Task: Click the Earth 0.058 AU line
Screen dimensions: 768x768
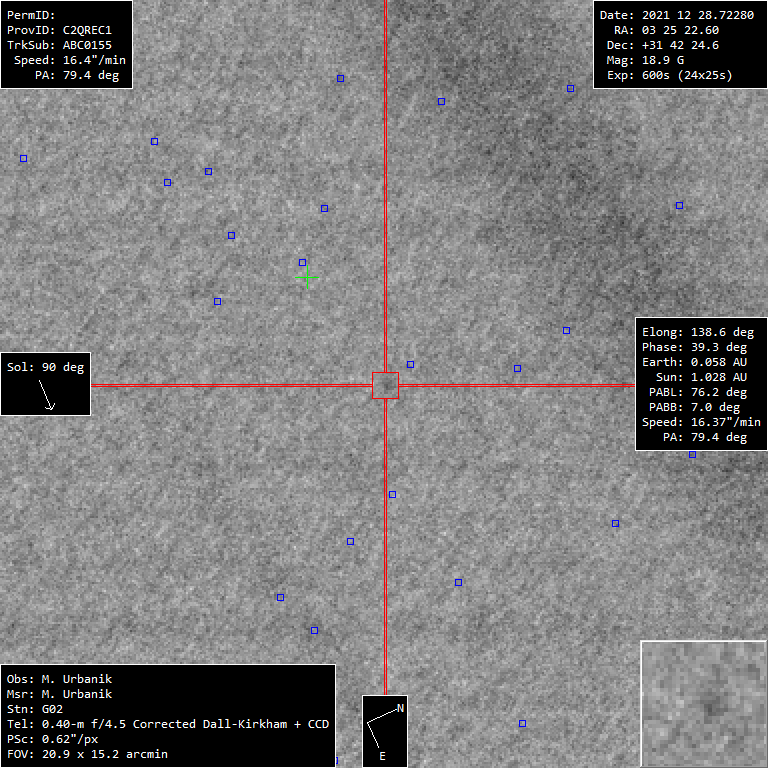Action: pyautogui.click(x=695, y=362)
